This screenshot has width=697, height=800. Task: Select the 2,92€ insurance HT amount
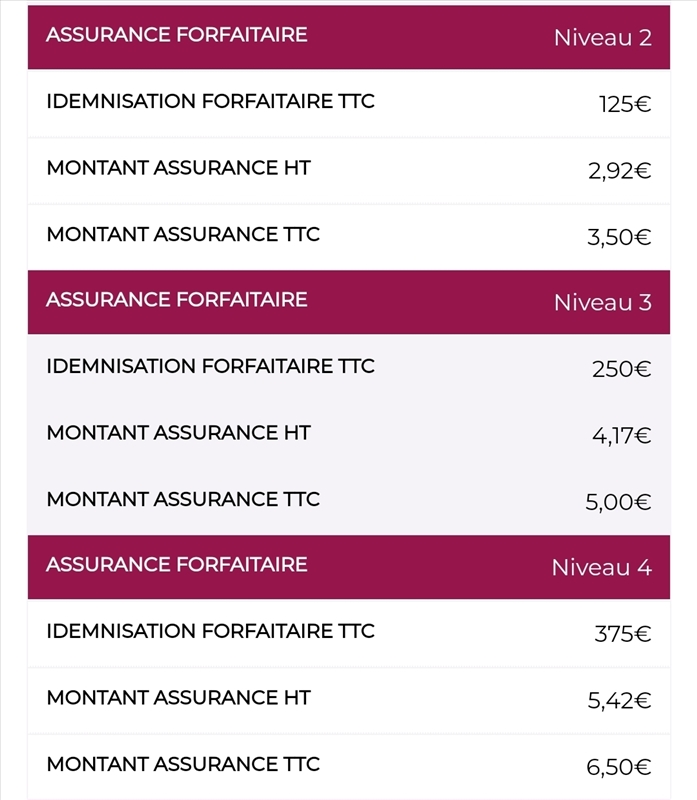pyautogui.click(x=619, y=171)
